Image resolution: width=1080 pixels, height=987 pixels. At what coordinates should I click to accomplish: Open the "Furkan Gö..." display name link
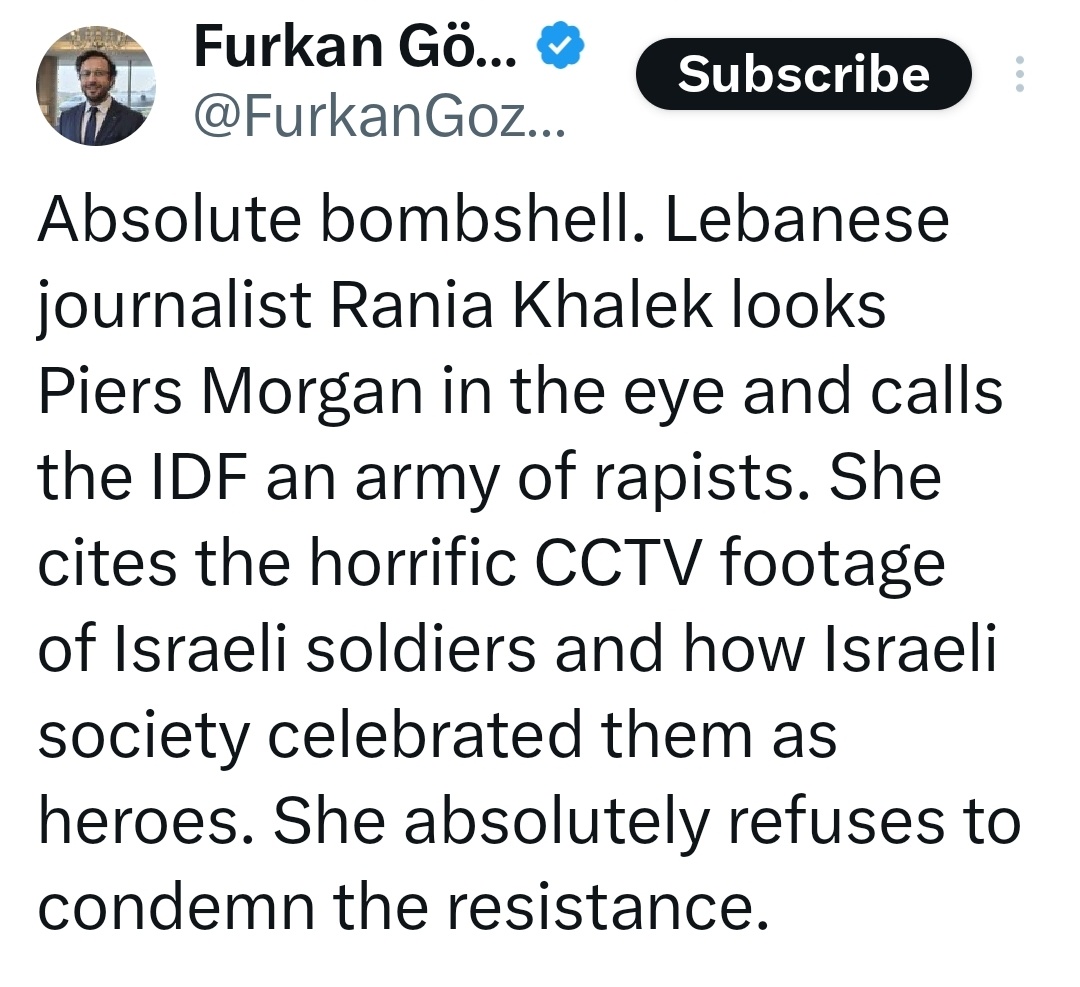(355, 46)
